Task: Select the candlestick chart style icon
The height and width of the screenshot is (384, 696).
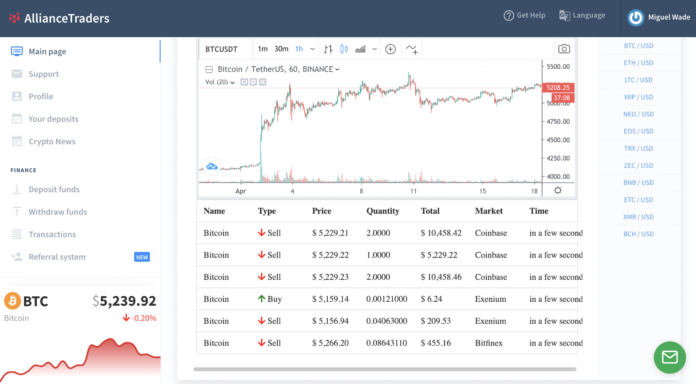Action: pyautogui.click(x=344, y=49)
